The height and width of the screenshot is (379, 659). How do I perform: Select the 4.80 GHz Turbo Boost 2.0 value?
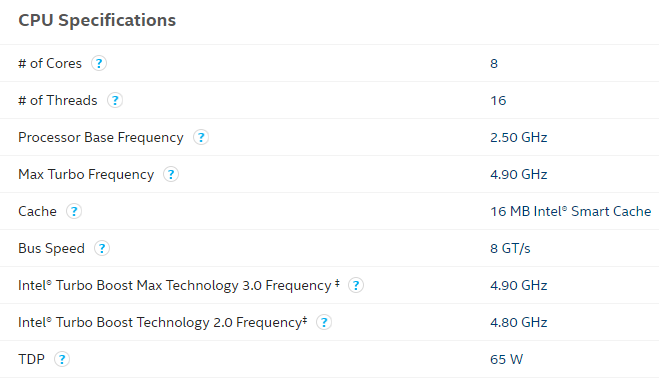coord(519,322)
